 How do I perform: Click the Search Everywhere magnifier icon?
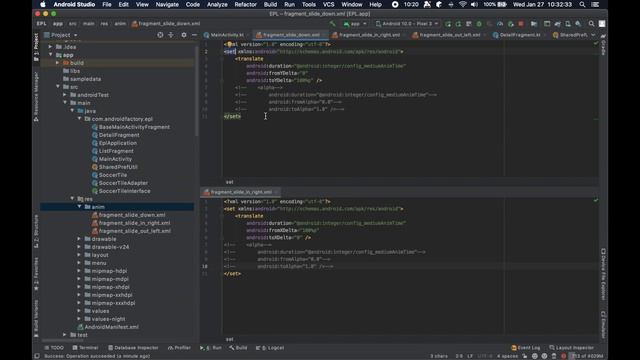coord(591,24)
